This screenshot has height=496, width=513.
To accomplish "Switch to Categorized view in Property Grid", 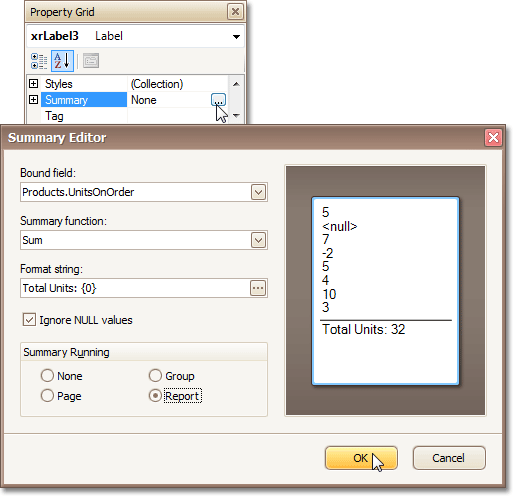I will [x=39, y=61].
